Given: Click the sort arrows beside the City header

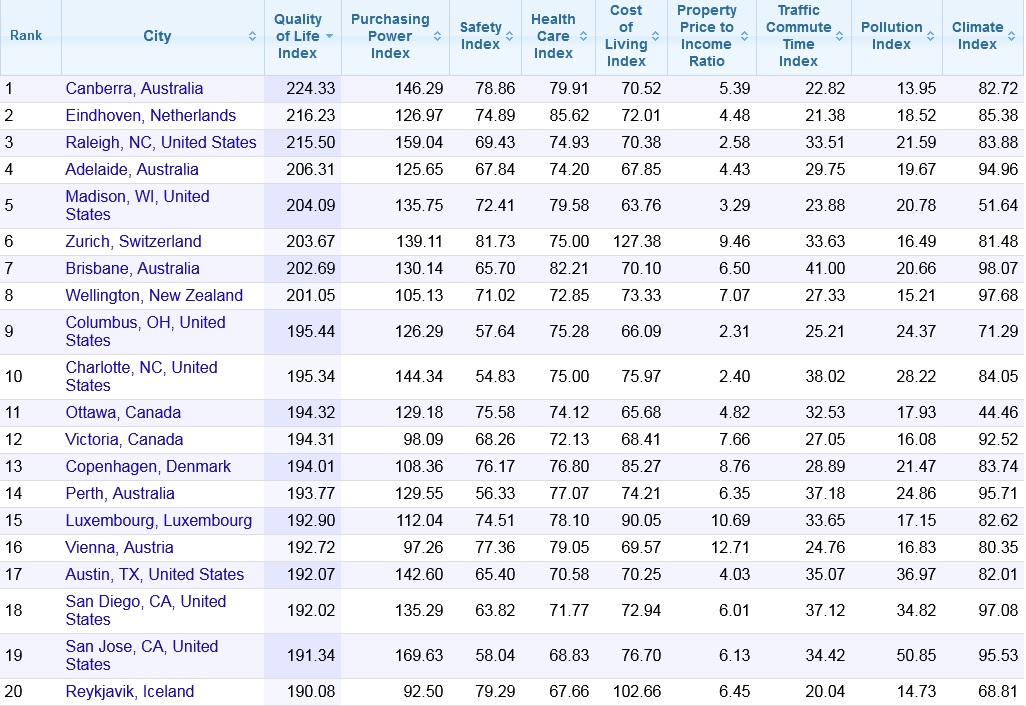Looking at the screenshot, I should tap(253, 36).
